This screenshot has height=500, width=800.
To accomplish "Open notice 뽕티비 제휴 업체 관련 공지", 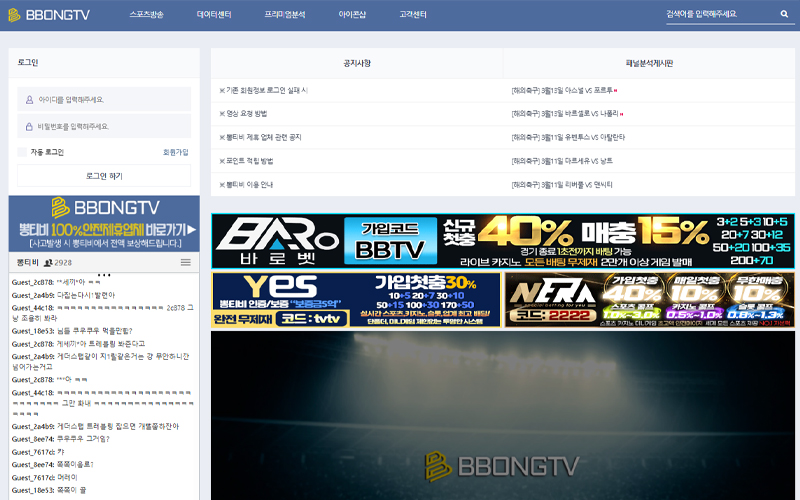I will point(260,137).
